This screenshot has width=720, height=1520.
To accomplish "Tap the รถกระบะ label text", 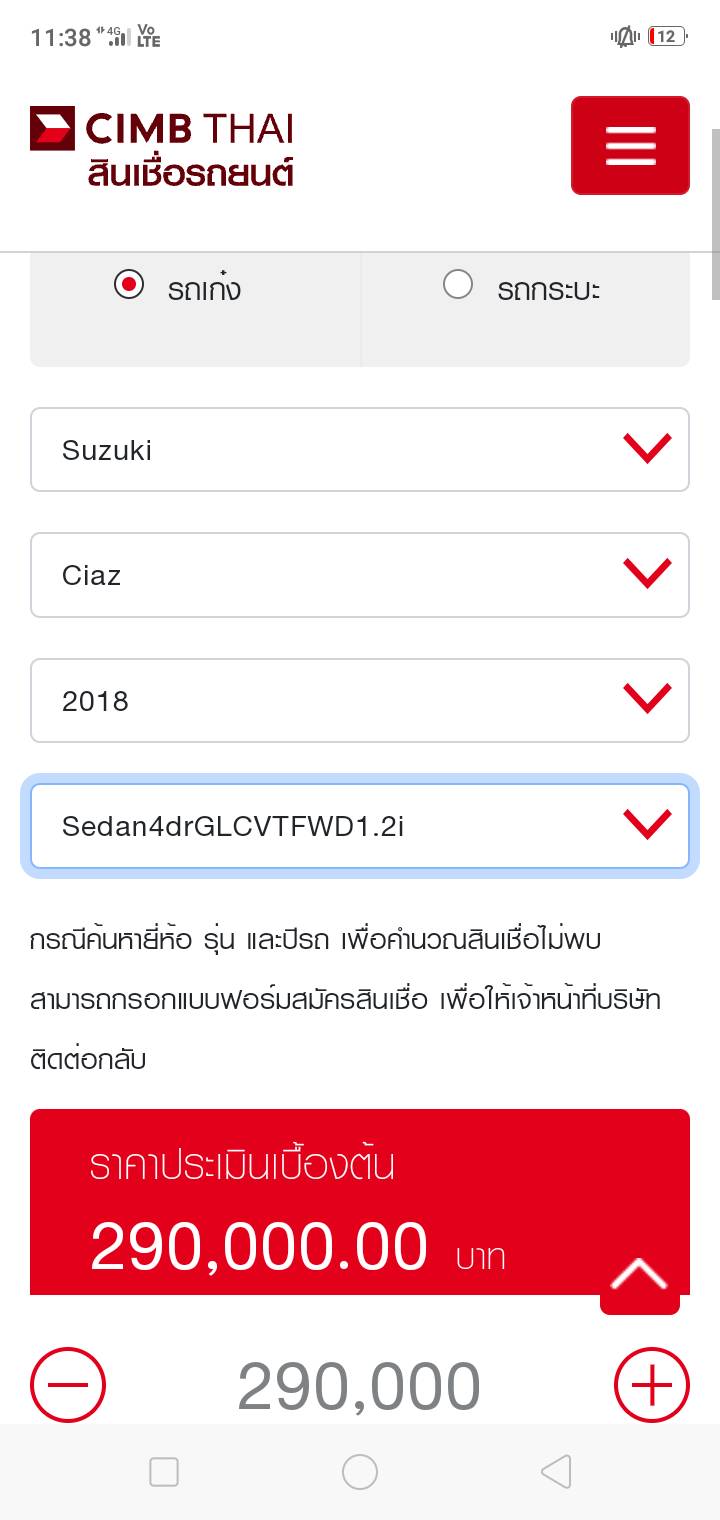I will coord(548,290).
